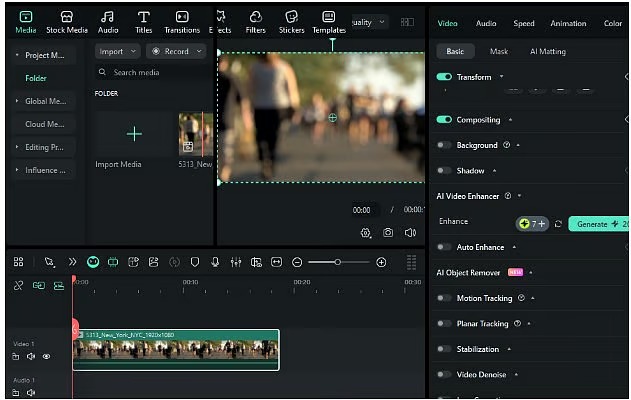Open the audio mixer icon
The width and height of the screenshot is (631, 400).
pos(236,262)
